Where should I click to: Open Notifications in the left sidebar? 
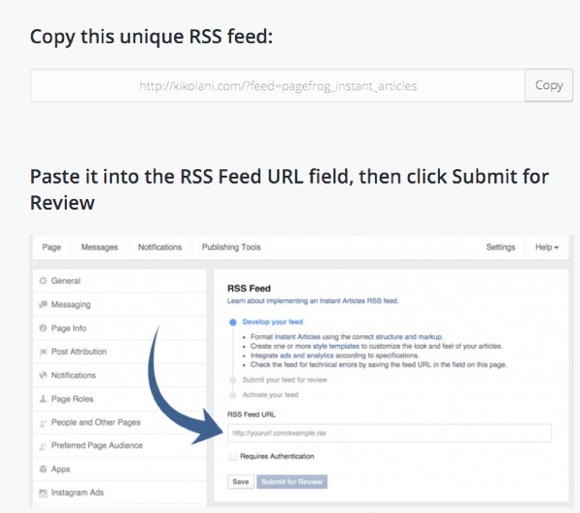point(120,375)
